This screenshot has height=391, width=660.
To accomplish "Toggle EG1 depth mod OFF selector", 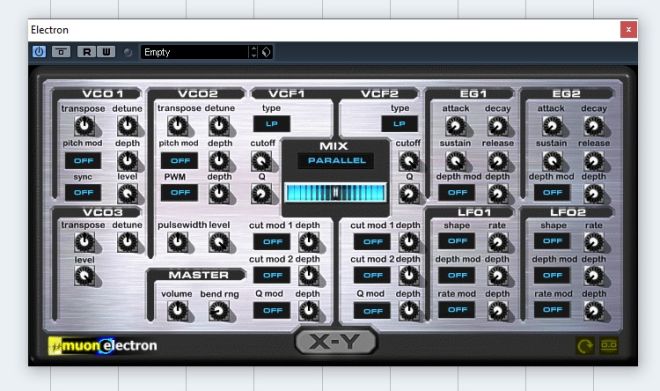I will tap(457, 192).
